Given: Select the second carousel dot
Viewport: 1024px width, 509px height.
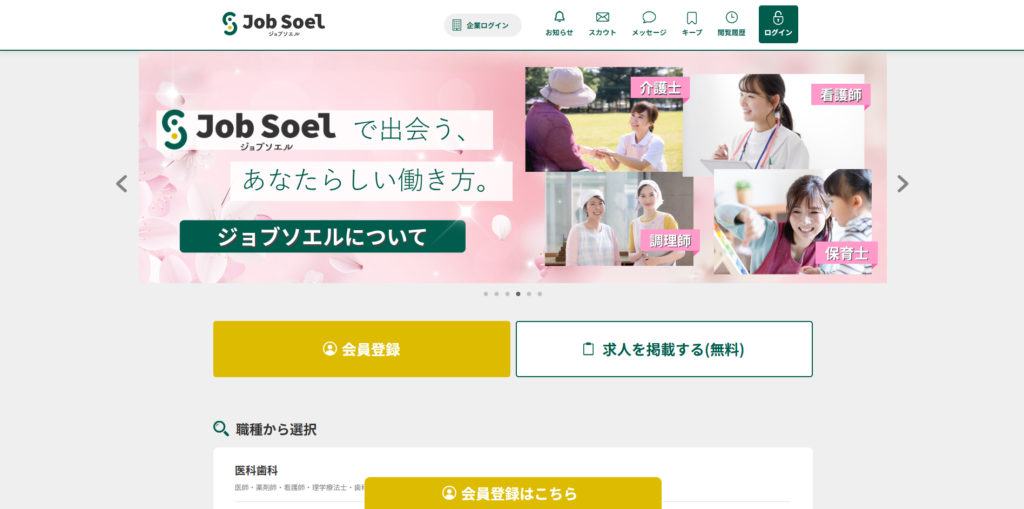Looking at the screenshot, I should [496, 294].
